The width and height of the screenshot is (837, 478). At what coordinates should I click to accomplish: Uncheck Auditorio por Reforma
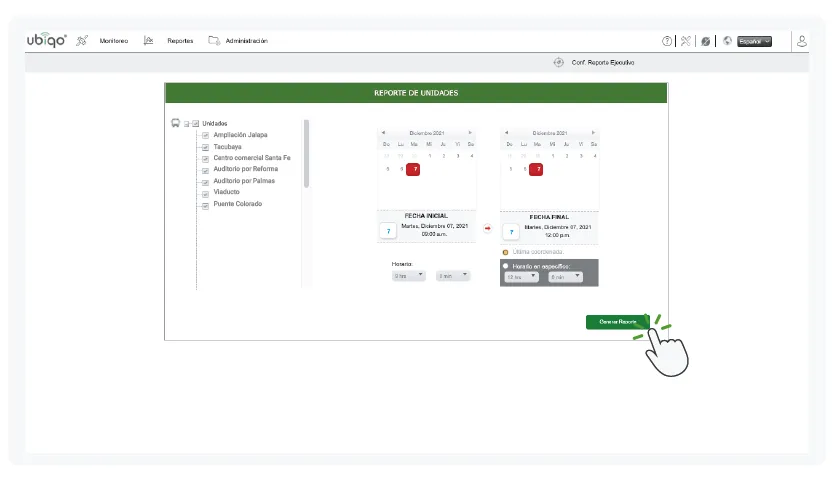point(206,170)
